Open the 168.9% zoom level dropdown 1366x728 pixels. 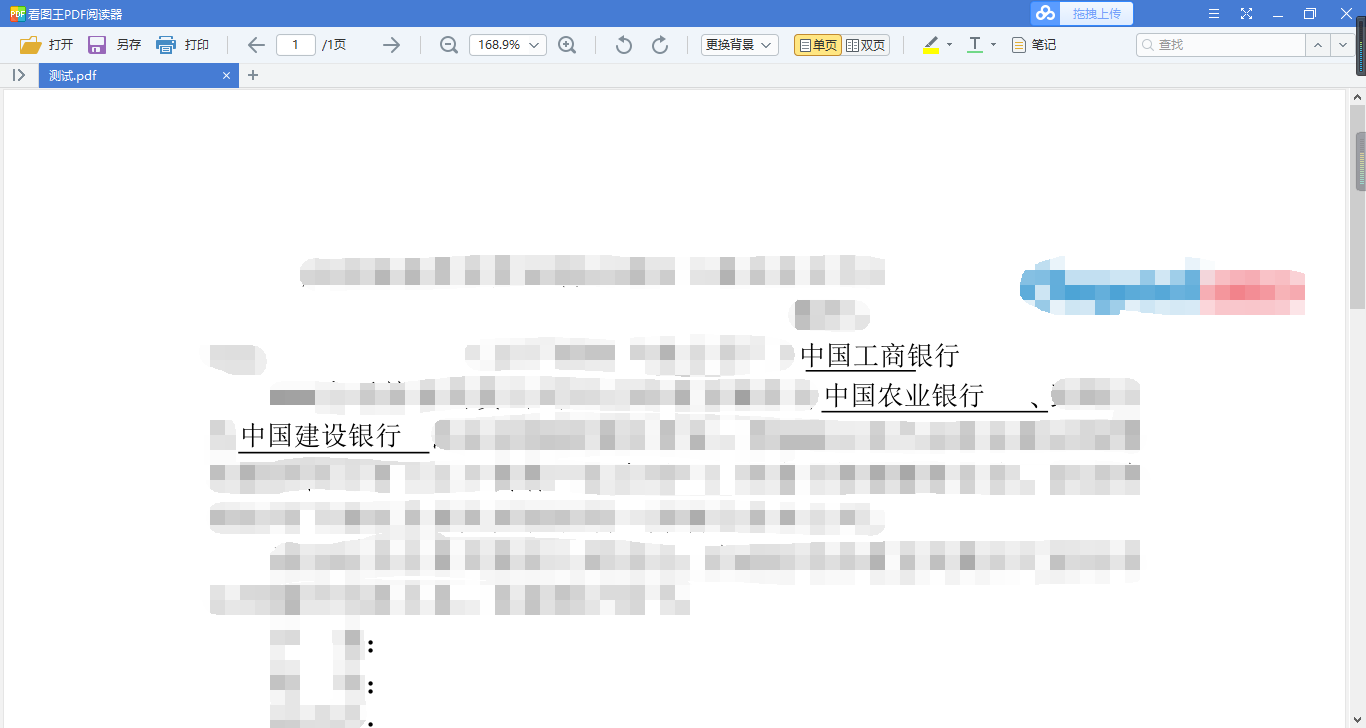point(508,45)
